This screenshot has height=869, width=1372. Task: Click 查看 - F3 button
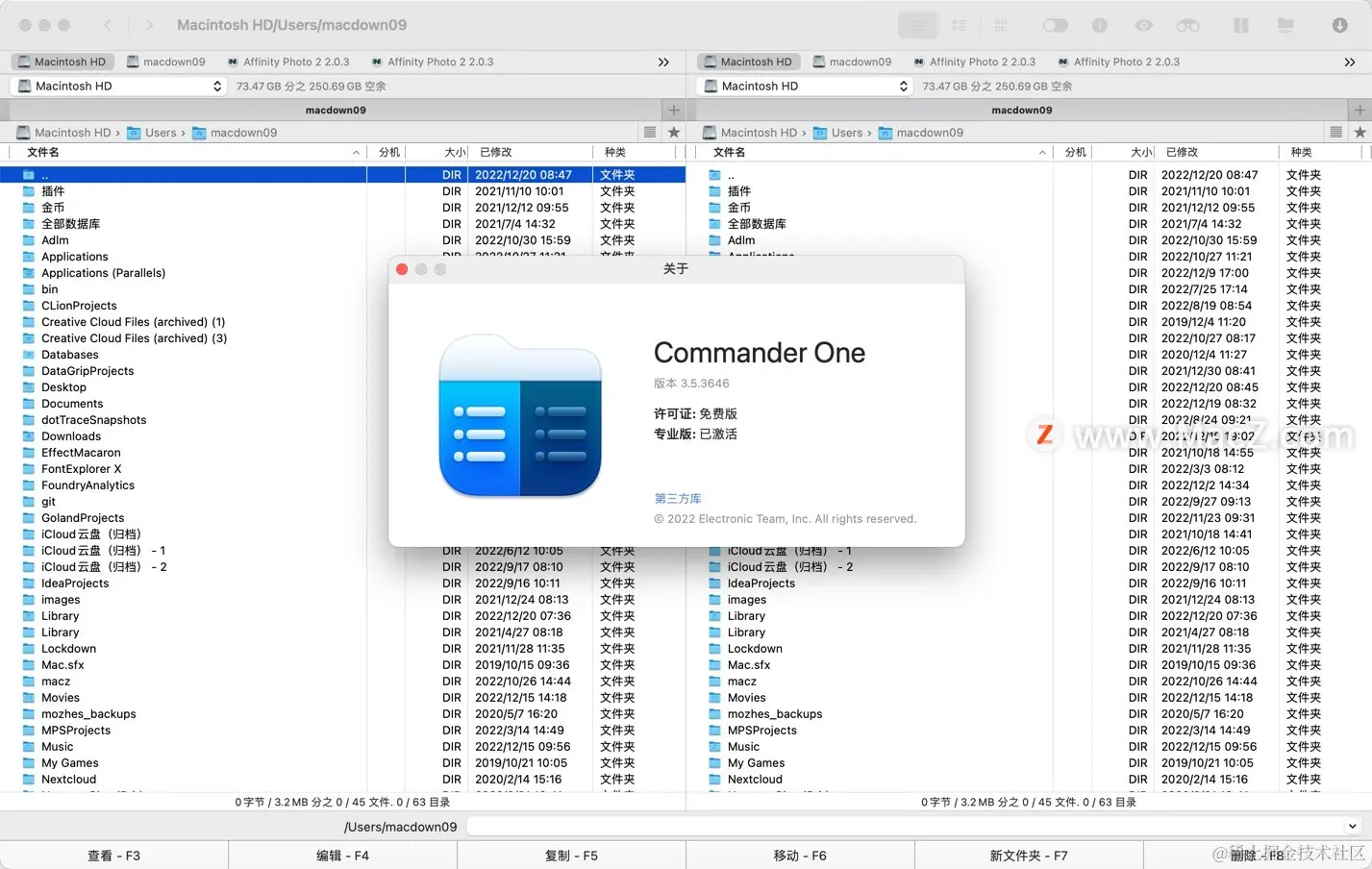114,856
